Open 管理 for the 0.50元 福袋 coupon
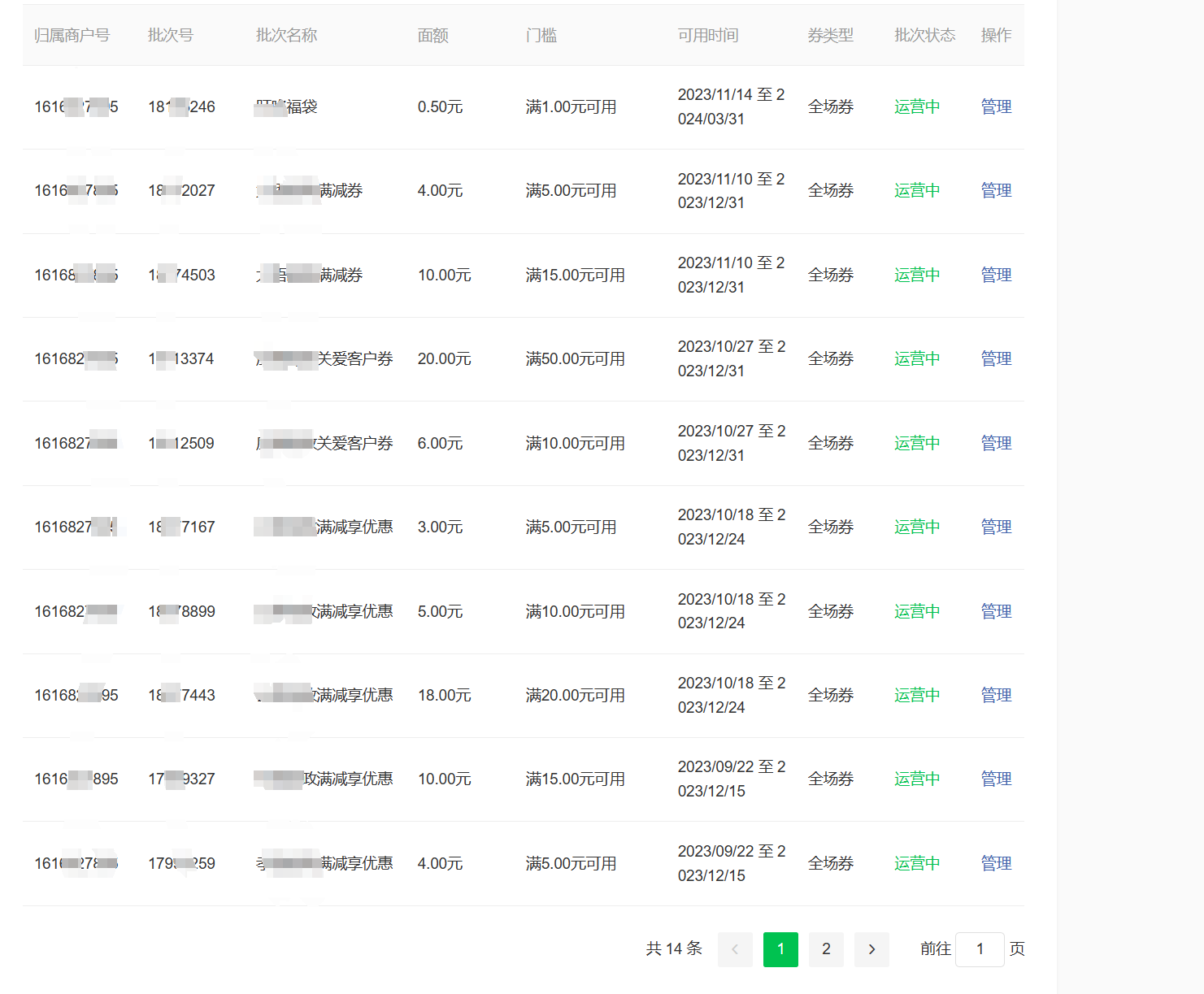This screenshot has height=994, width=1204. pos(996,106)
